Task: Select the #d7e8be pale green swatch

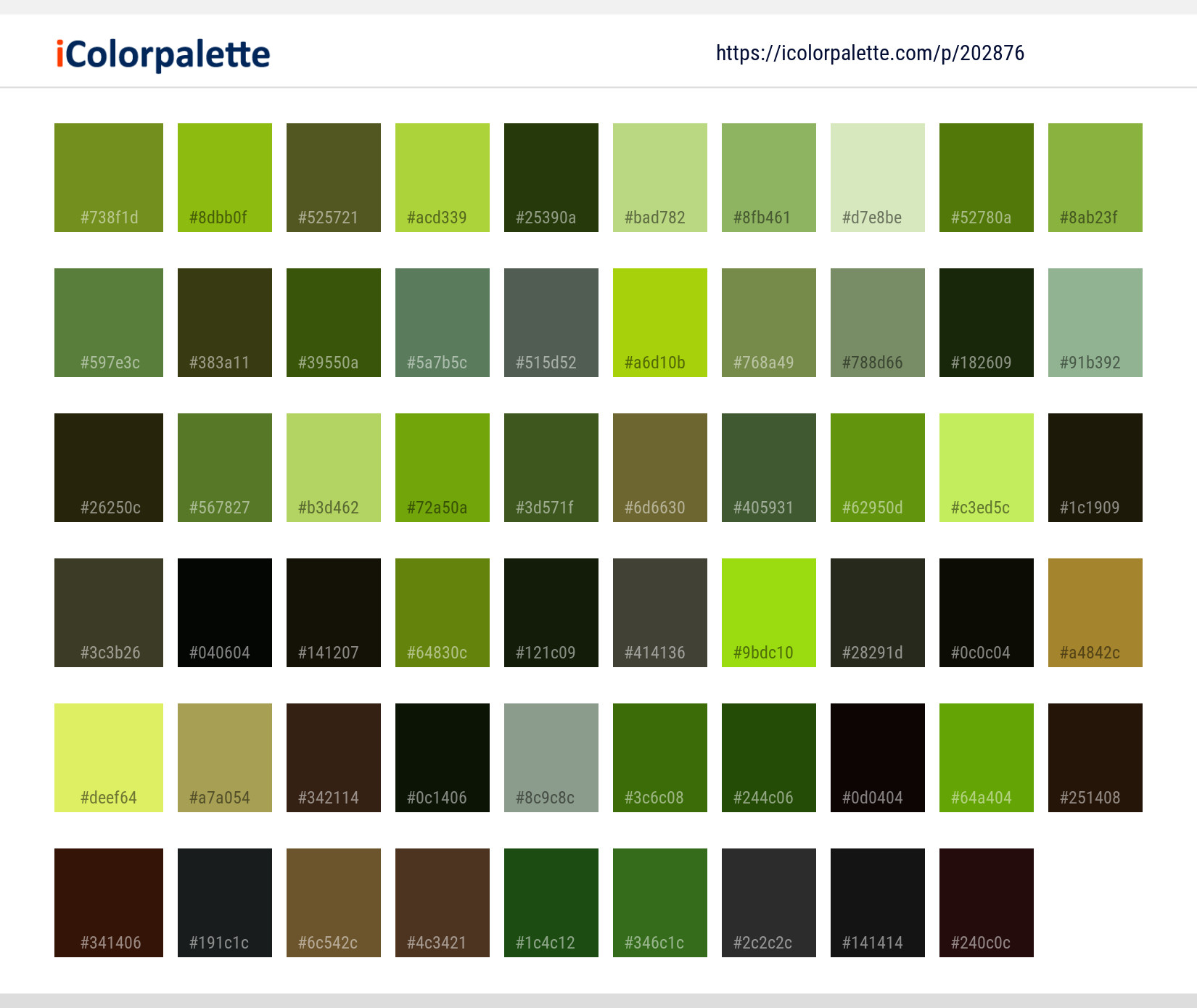Action: pos(878,178)
